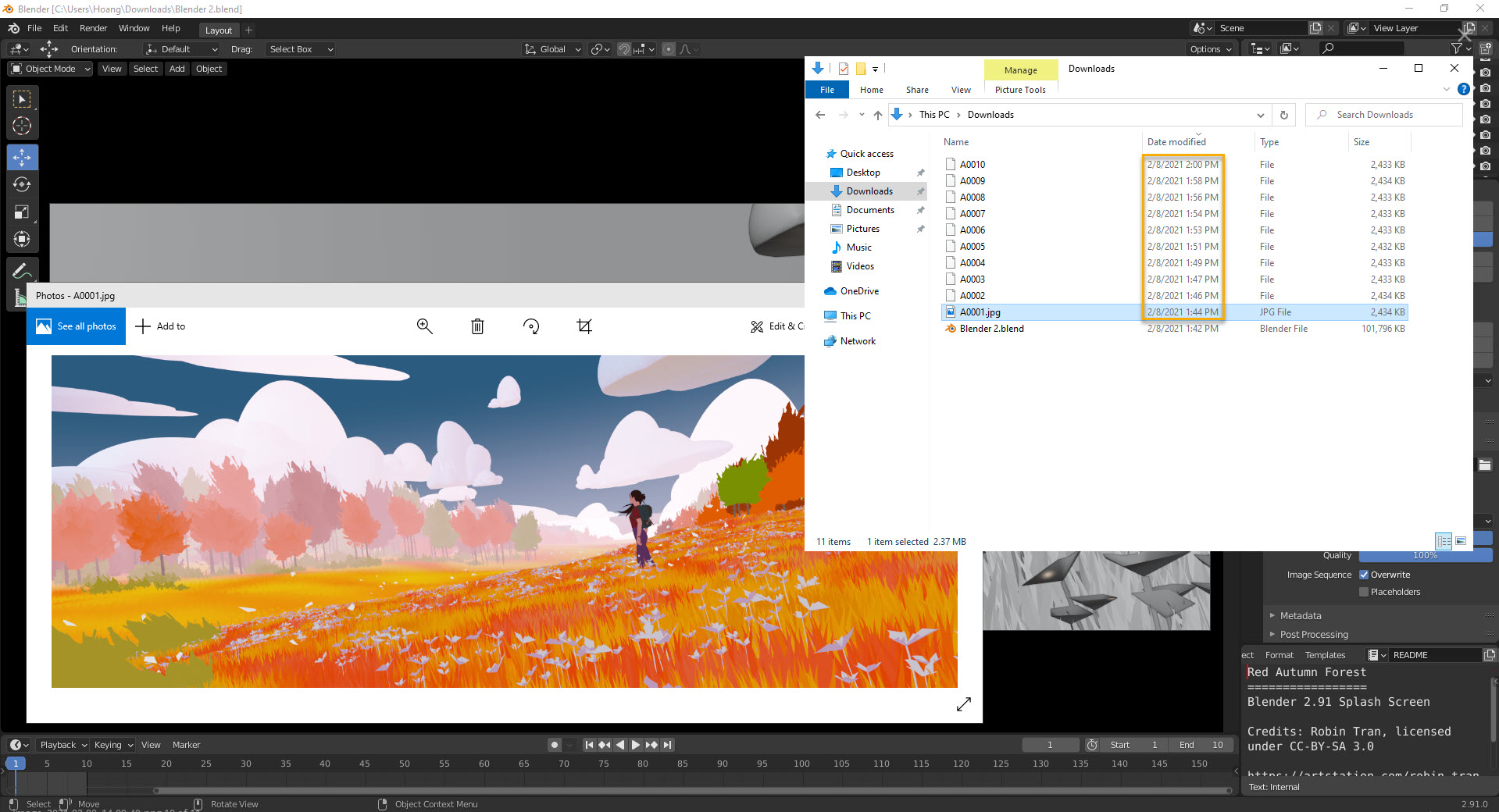This screenshot has height=812, width=1499.
Task: Create new scene copy icon beside Scene
Action: [1315, 28]
